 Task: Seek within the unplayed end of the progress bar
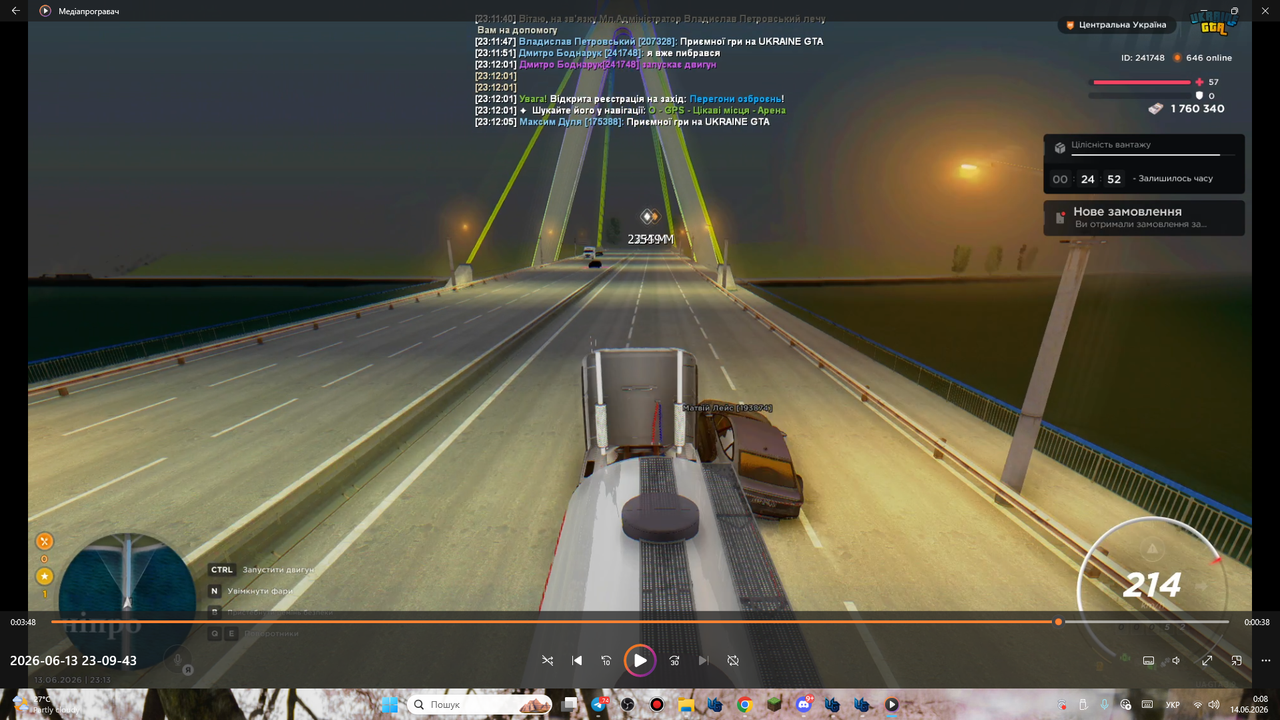tap(1146, 622)
